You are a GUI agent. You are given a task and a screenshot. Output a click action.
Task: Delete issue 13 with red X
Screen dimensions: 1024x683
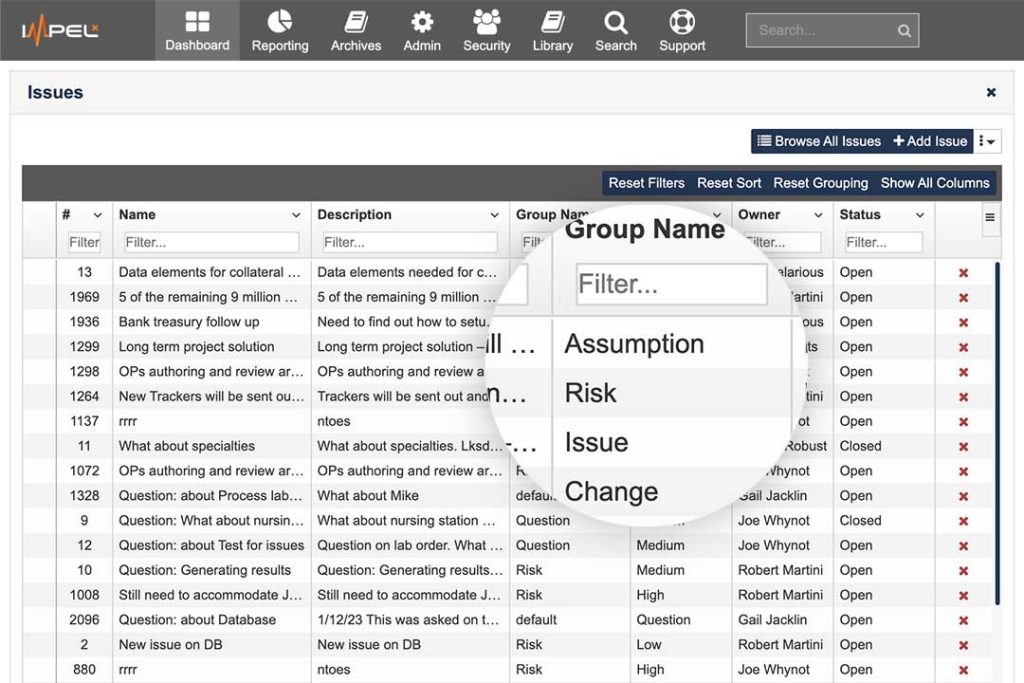pos(964,273)
